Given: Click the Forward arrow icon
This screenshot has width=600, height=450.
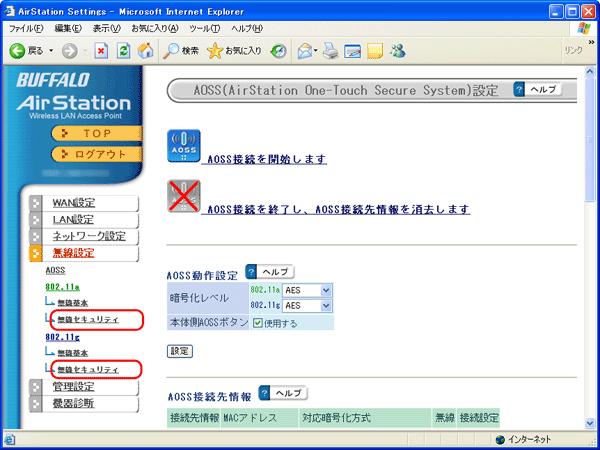Looking at the screenshot, I should pyautogui.click(x=70, y=51).
